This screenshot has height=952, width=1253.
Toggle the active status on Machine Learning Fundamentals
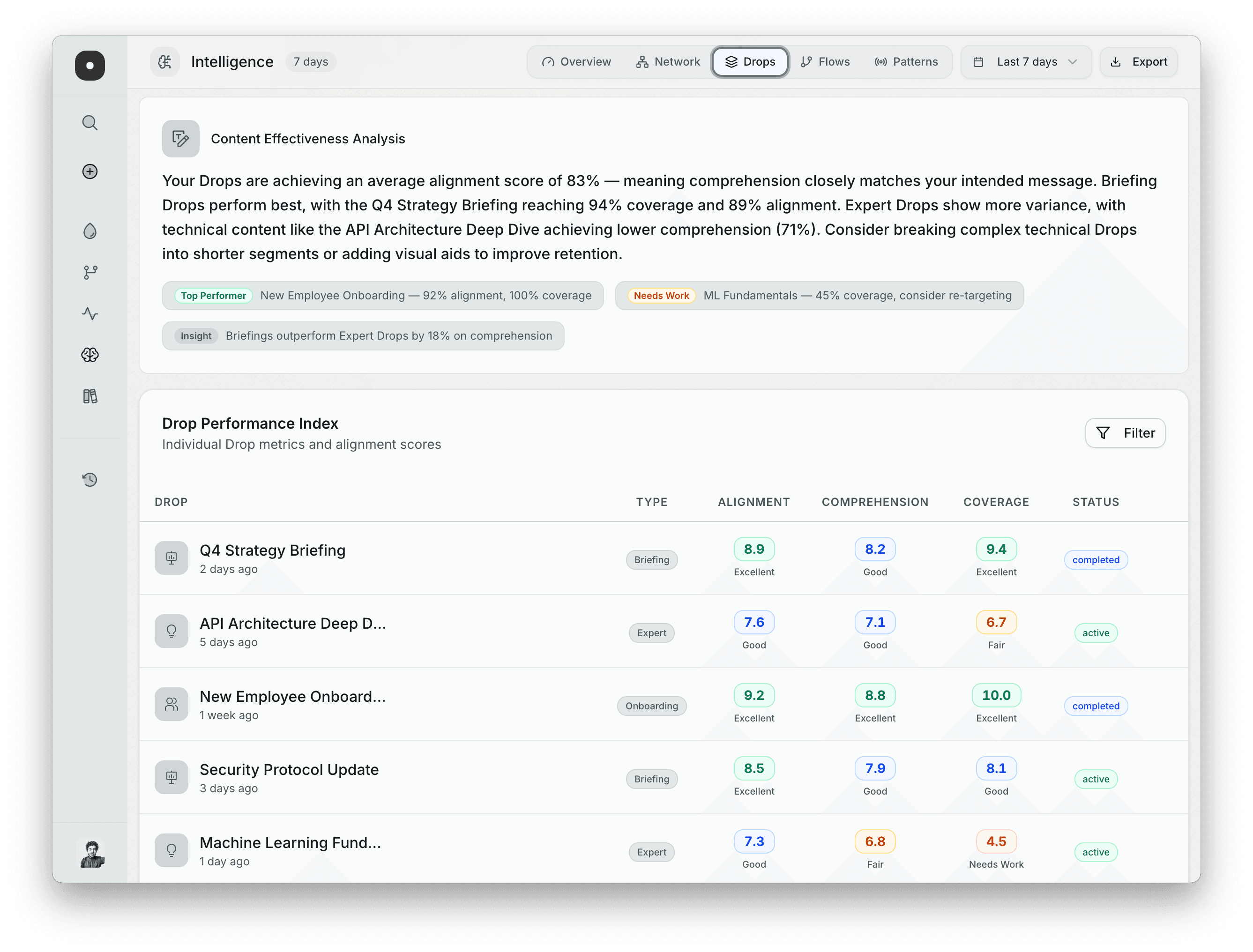(1096, 852)
